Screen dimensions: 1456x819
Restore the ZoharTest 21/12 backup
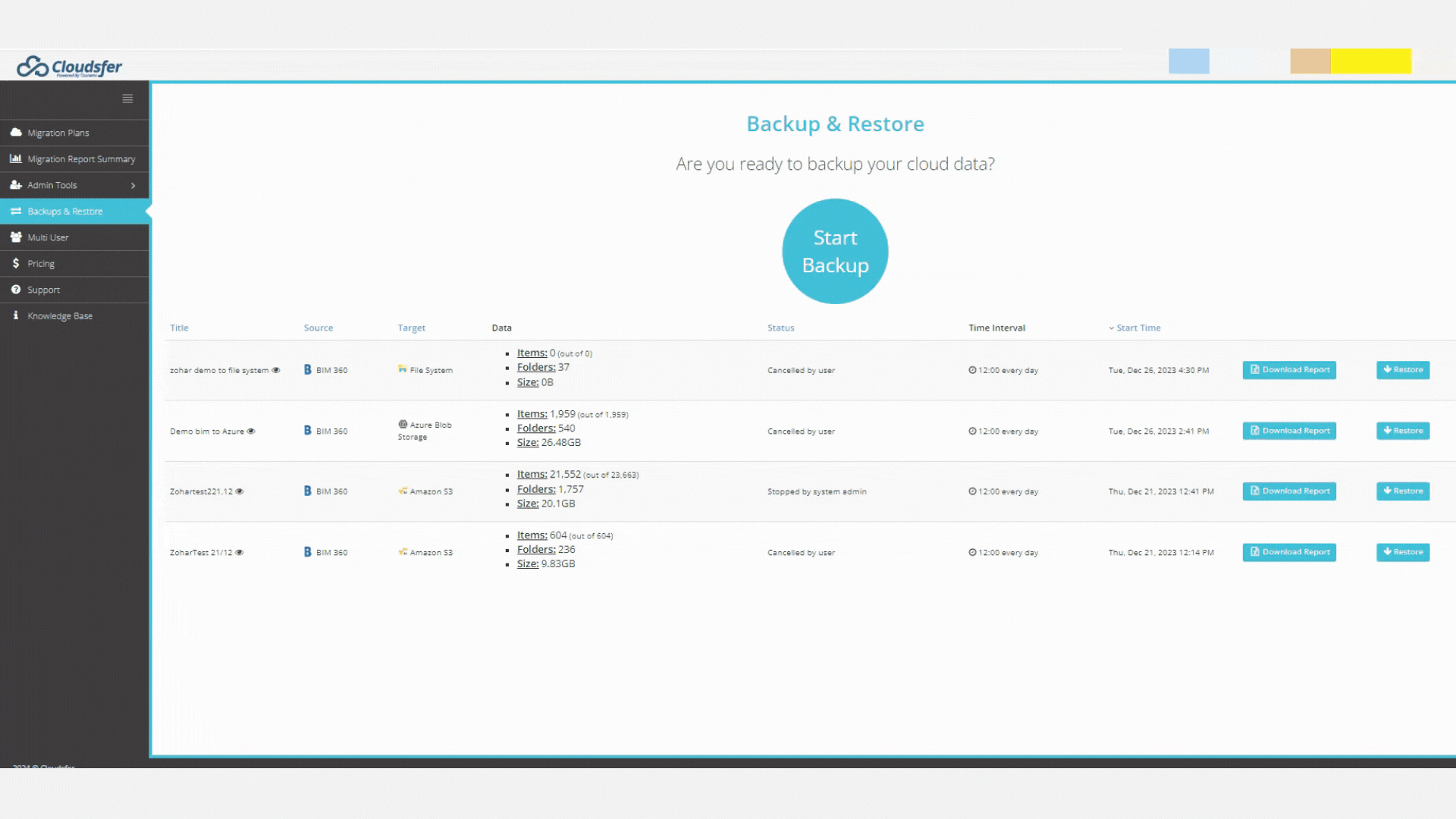(x=1403, y=551)
